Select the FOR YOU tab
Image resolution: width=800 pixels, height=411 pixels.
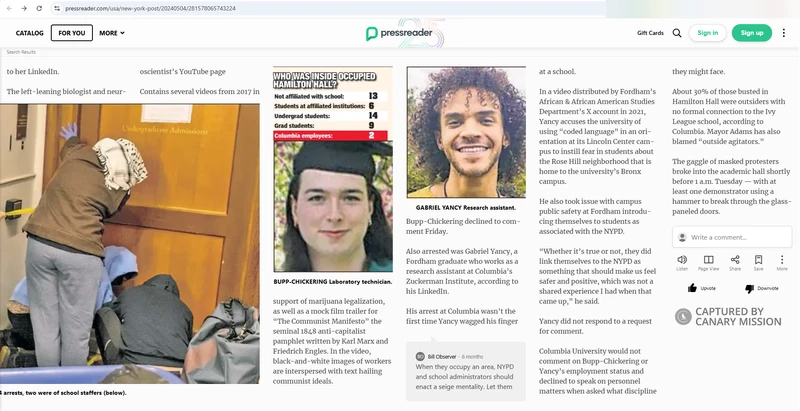[x=72, y=33]
